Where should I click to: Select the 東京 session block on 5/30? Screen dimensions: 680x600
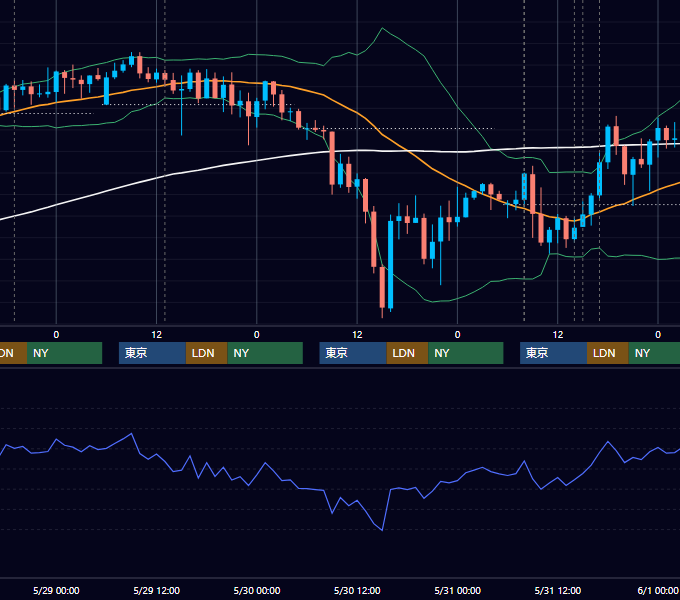(353, 353)
